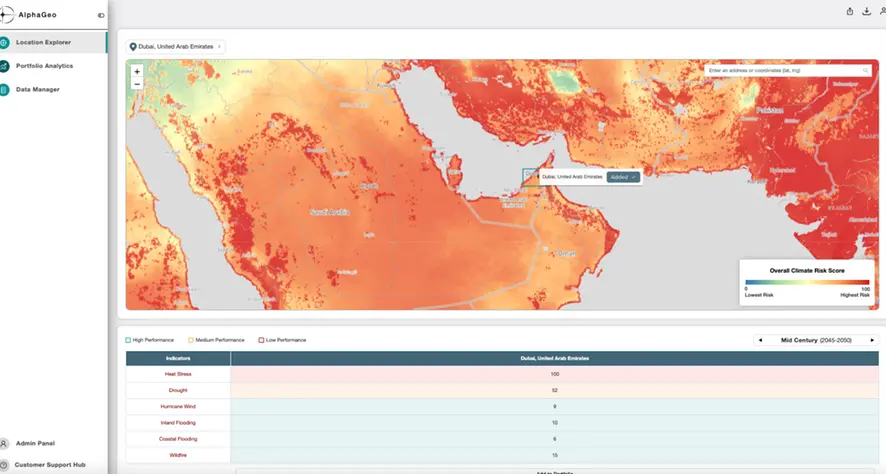Open the user account icon
The image size is (886, 474).
pyautogui.click(x=883, y=11)
